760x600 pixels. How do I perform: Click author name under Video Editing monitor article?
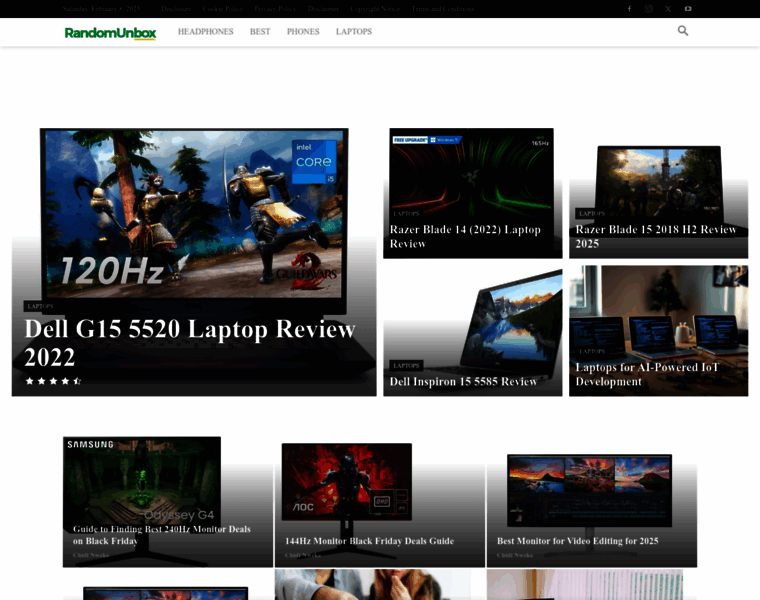pos(515,555)
